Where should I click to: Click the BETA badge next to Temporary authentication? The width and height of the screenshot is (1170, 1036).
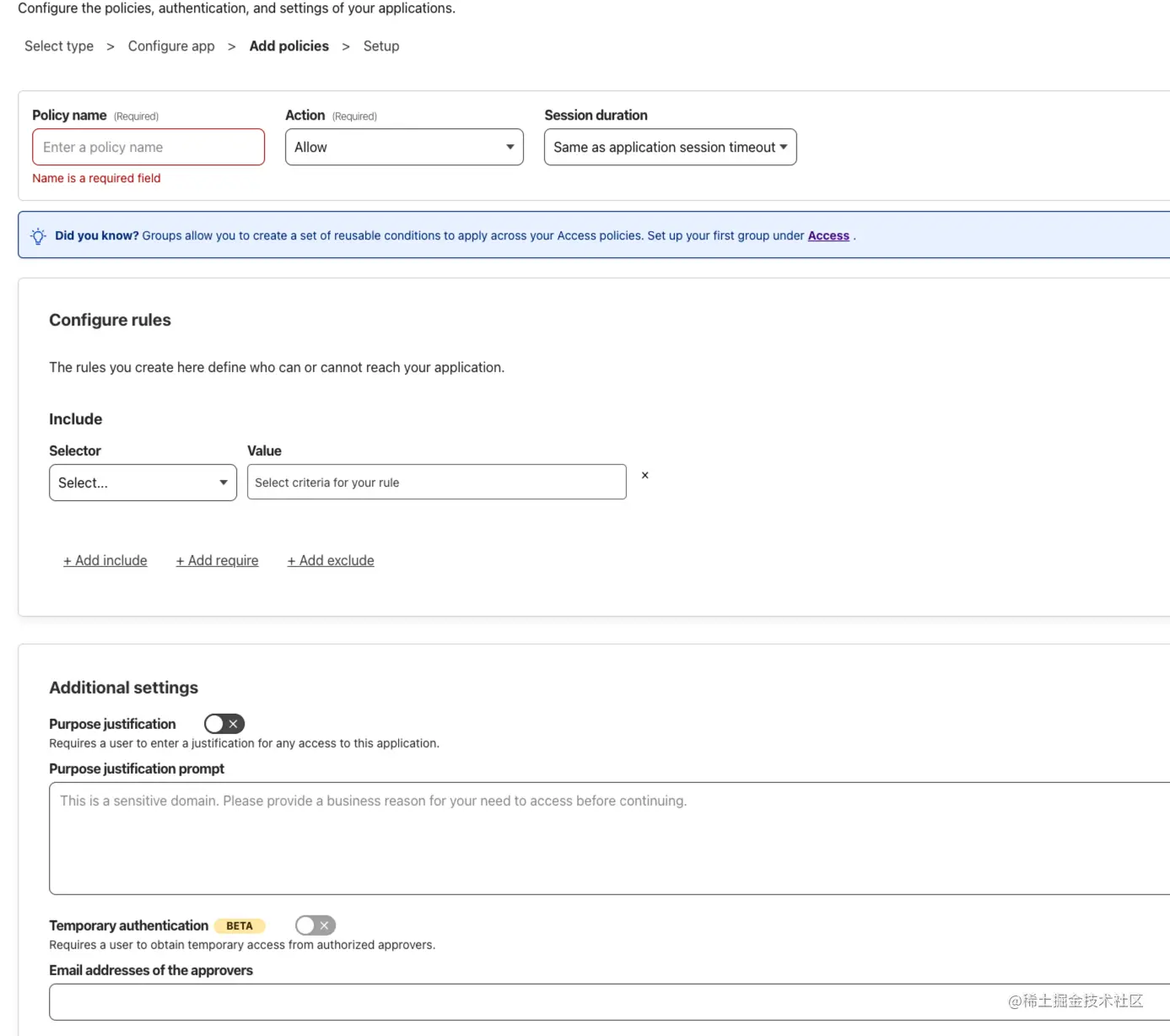[240, 925]
